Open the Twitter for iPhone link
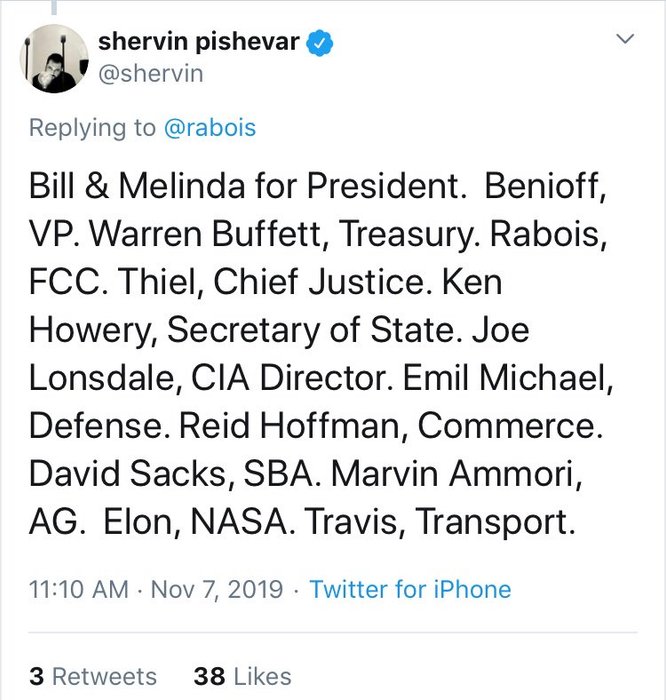Viewport: 666px width, 700px height. click(410, 589)
